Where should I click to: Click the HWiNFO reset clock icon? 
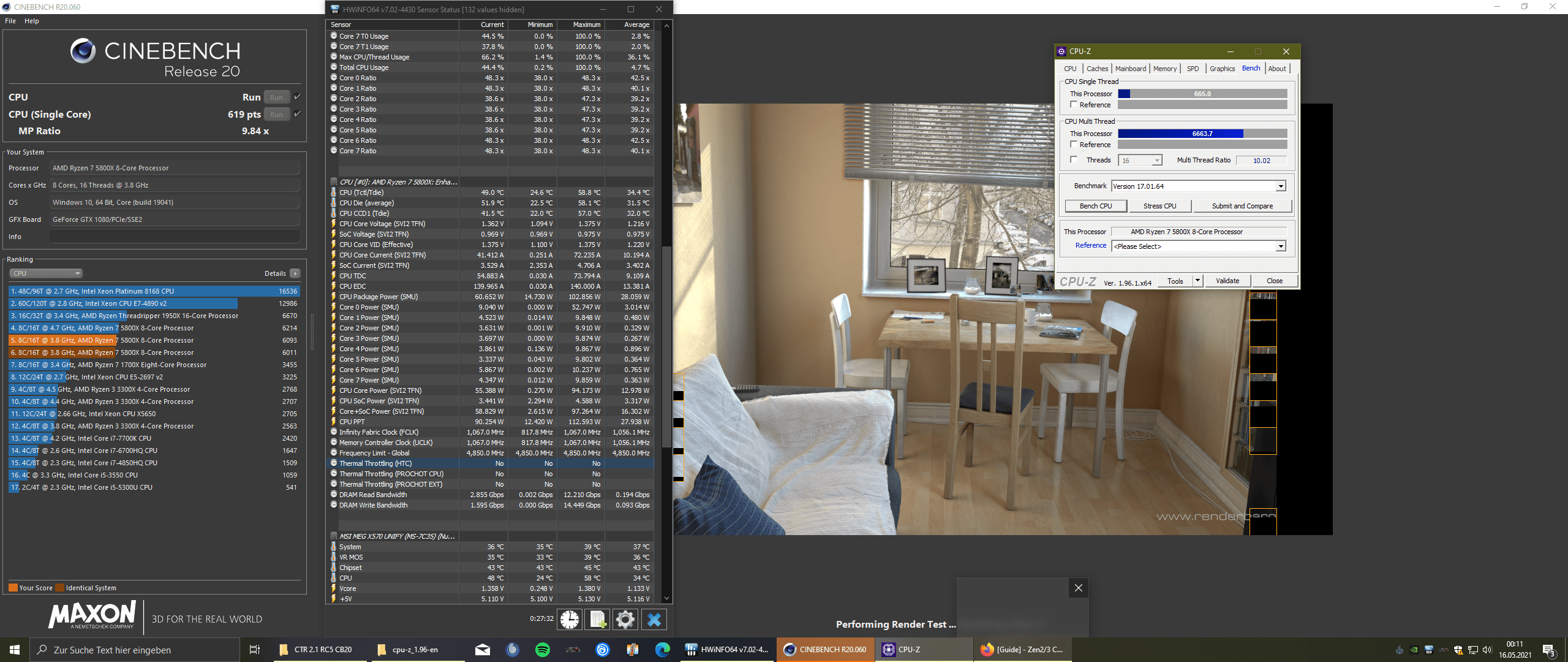coord(570,619)
